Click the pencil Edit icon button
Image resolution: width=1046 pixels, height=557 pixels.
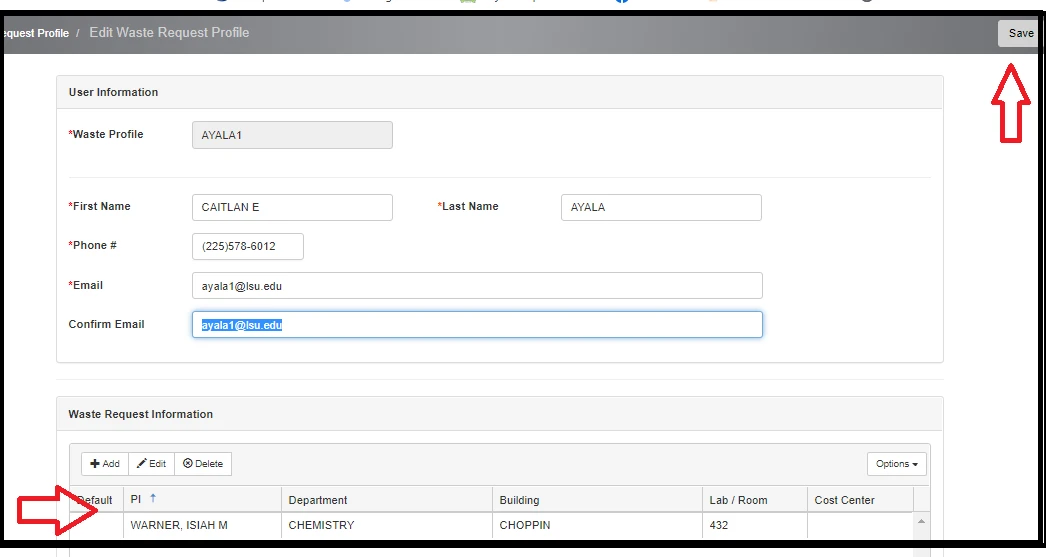point(152,464)
